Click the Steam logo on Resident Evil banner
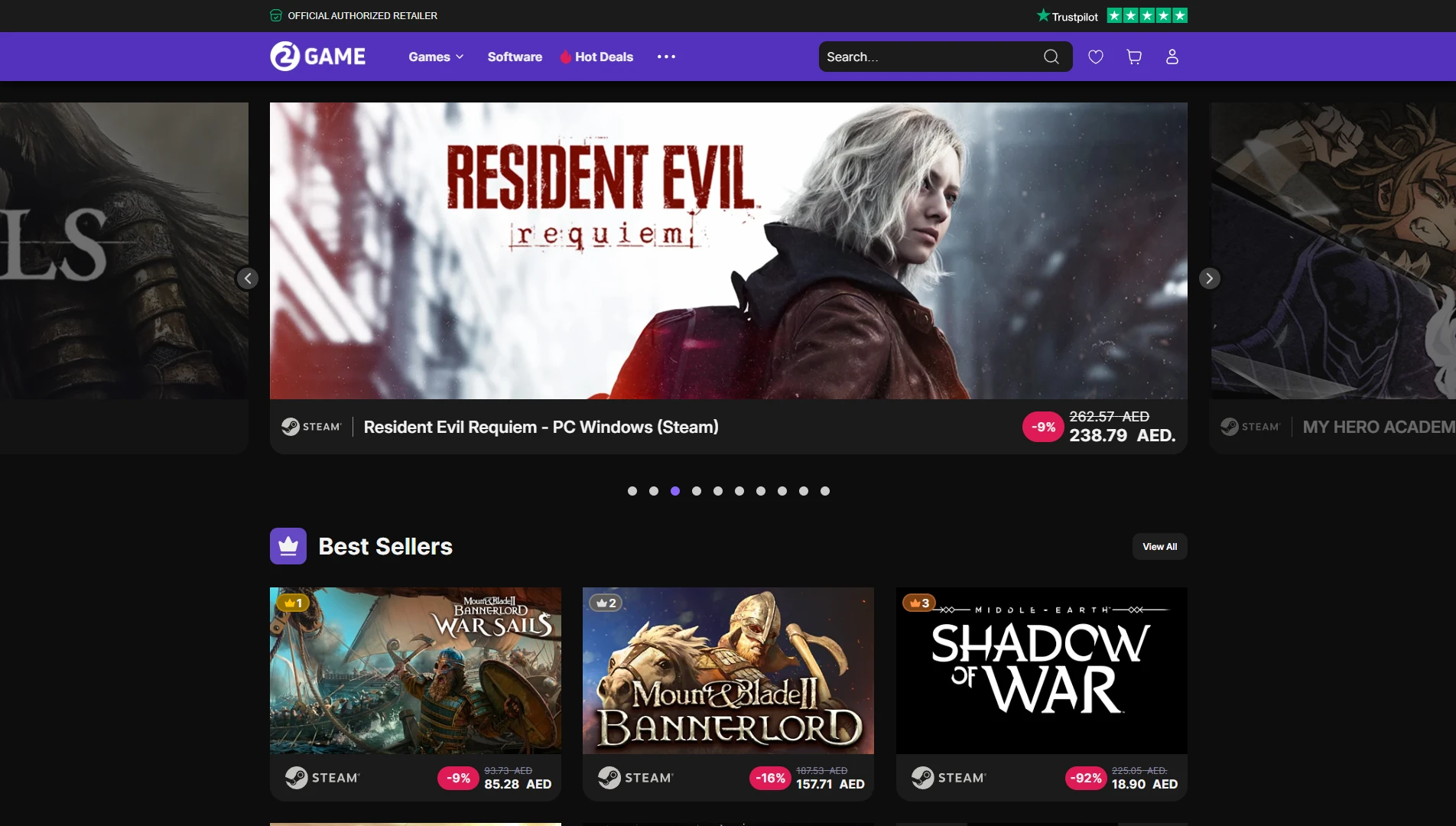Image resolution: width=1456 pixels, height=826 pixels. point(311,427)
